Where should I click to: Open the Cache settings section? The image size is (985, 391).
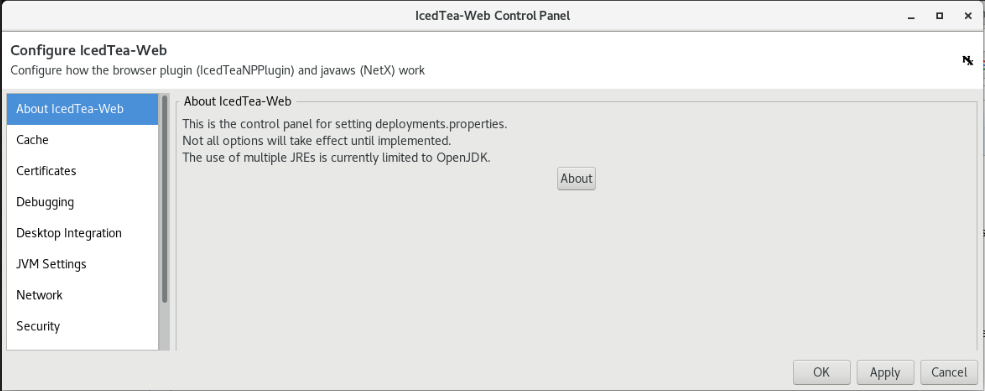[82, 140]
